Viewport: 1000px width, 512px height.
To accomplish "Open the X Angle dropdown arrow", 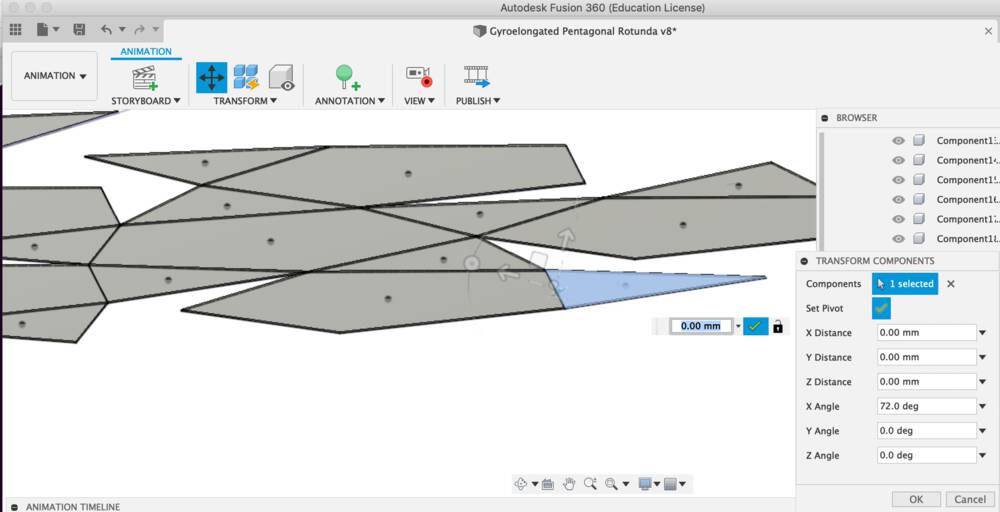I will [983, 406].
